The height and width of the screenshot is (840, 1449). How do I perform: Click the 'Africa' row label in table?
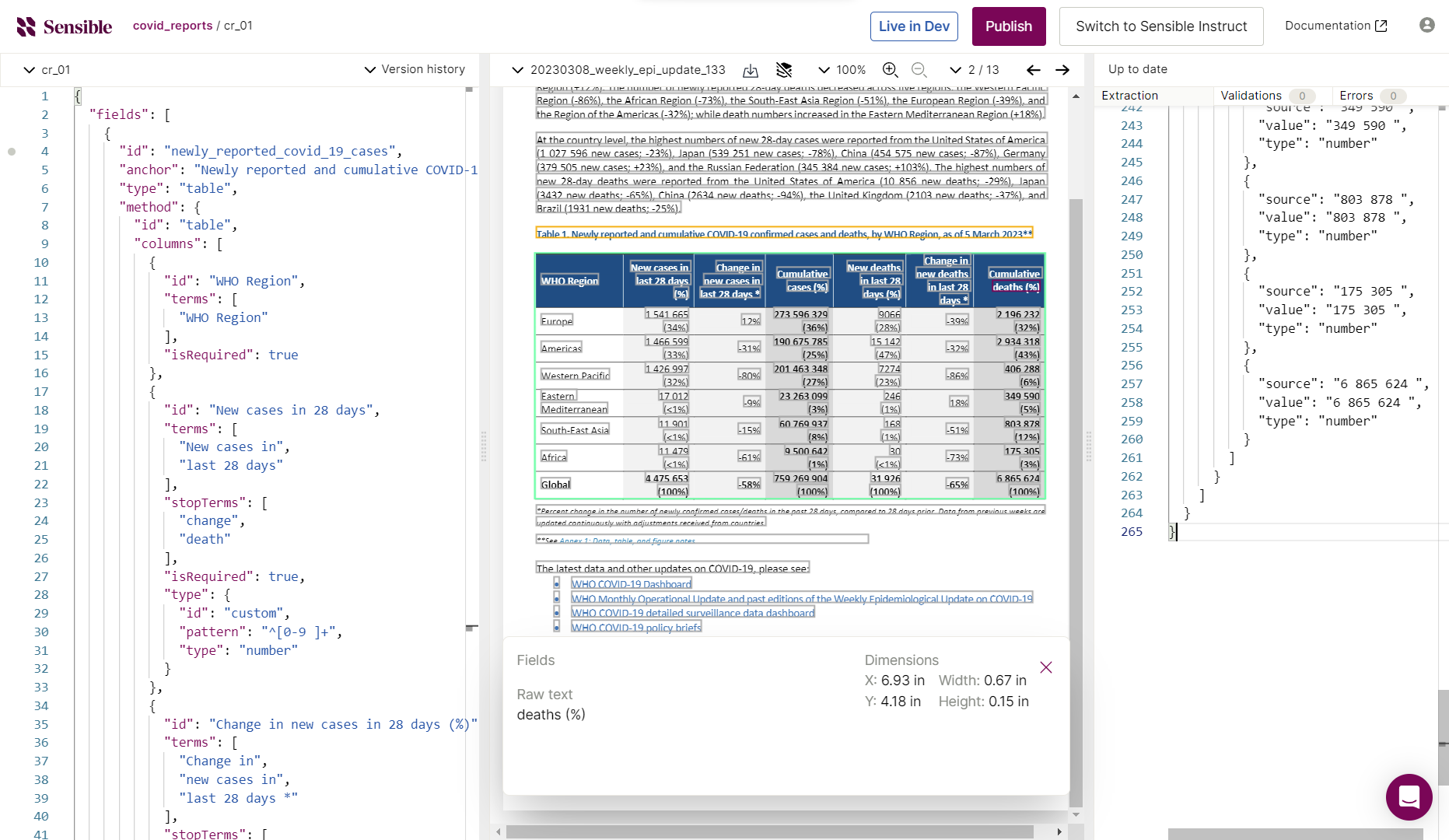[x=554, y=457]
